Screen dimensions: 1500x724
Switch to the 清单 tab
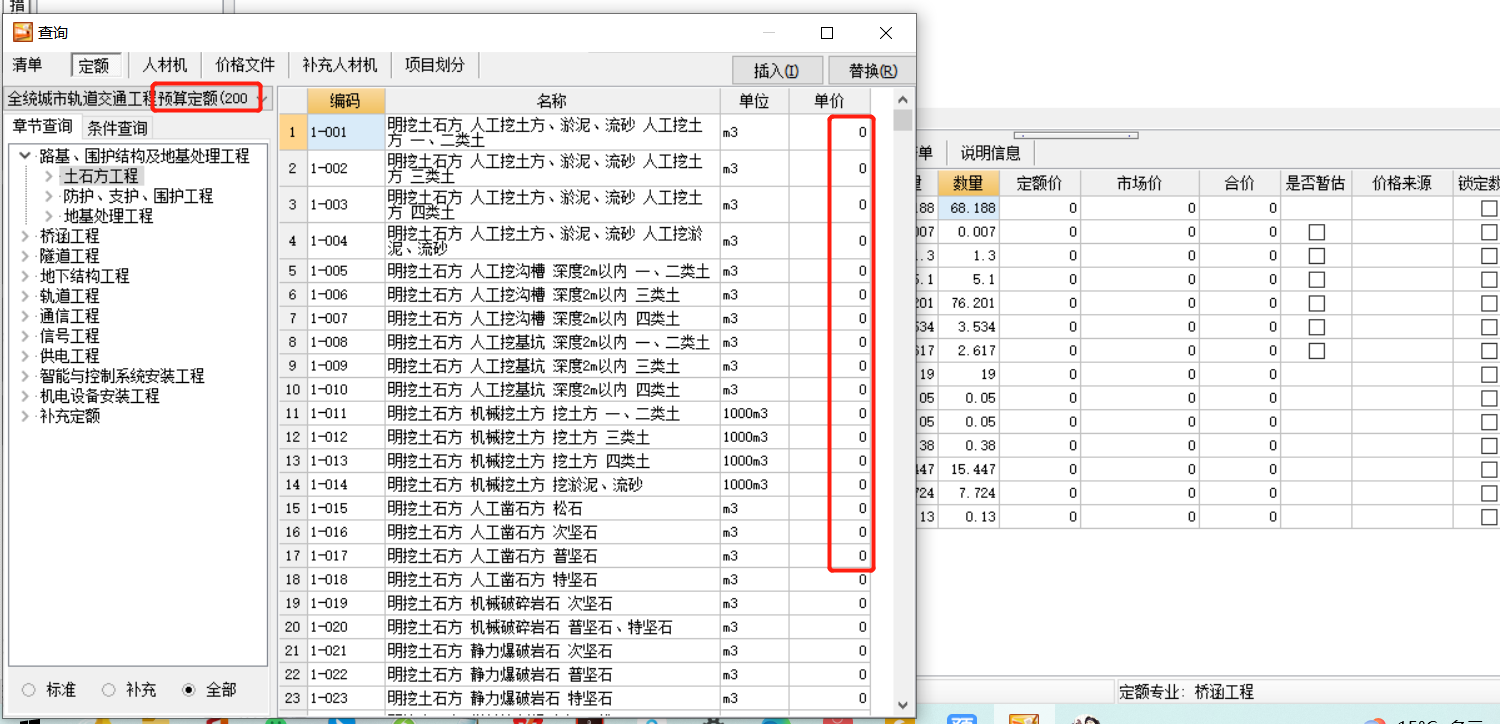tap(28, 65)
